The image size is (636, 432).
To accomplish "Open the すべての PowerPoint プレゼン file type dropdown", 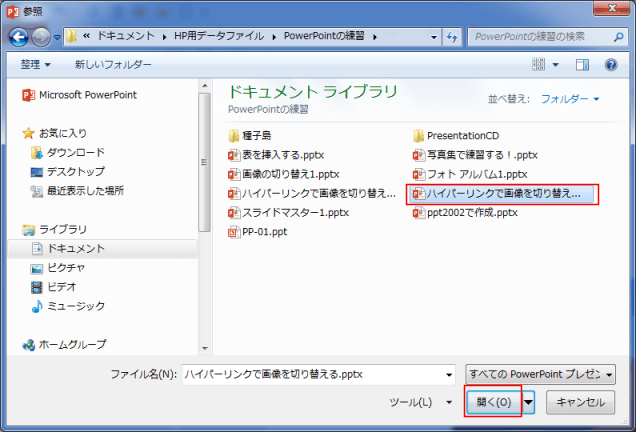I will pos(540,374).
